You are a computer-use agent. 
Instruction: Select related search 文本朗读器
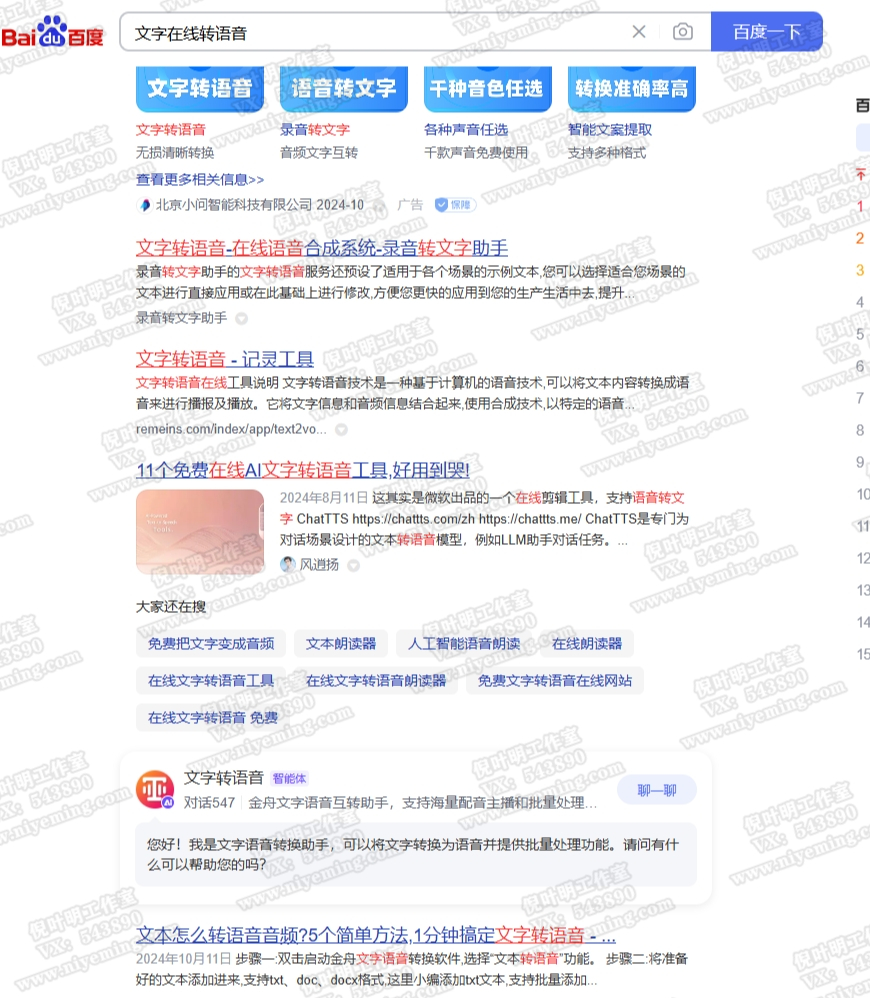(341, 643)
